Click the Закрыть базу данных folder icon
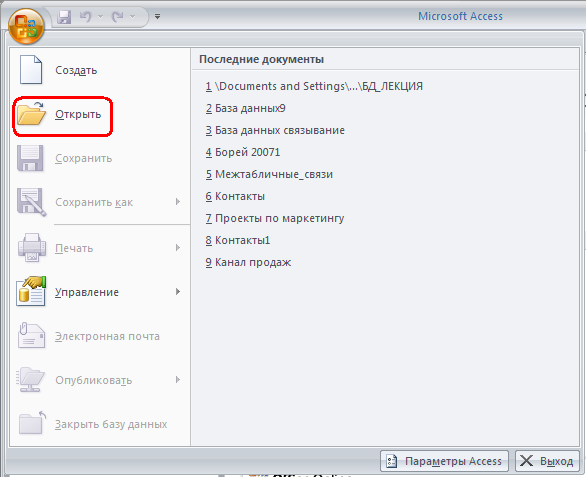Viewport: 586px width, 477px height. click(x=33, y=423)
